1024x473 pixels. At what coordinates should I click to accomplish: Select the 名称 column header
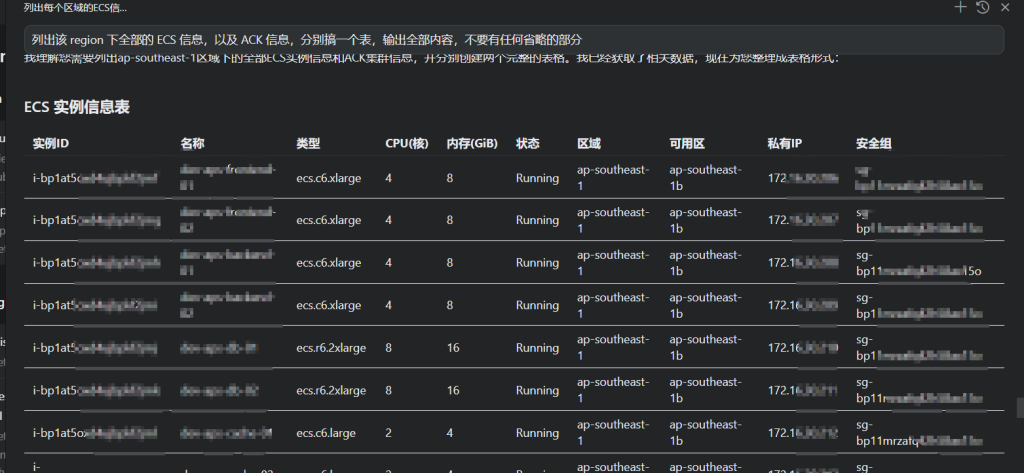pos(193,144)
